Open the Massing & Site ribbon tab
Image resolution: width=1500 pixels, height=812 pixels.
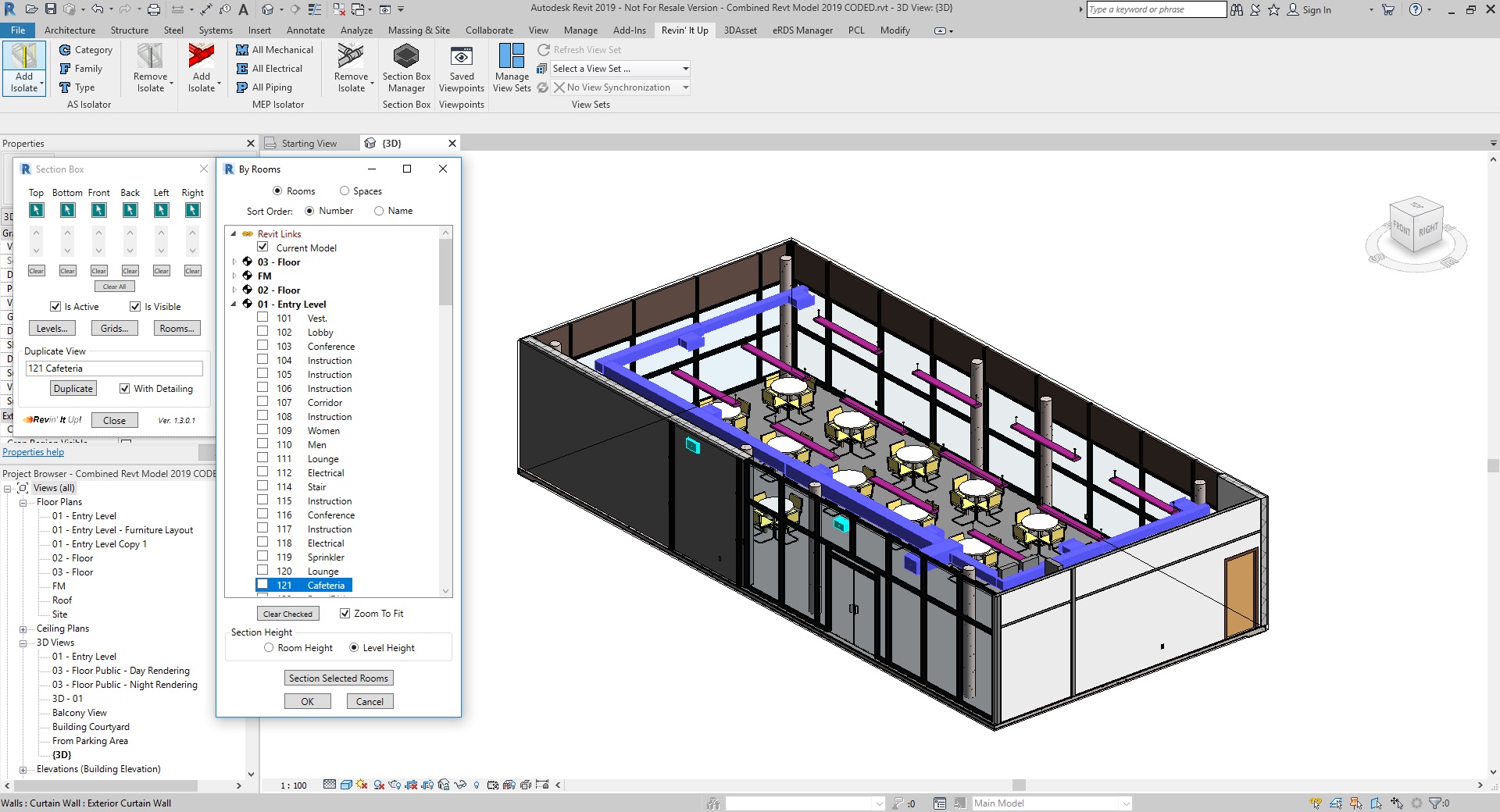point(419,30)
